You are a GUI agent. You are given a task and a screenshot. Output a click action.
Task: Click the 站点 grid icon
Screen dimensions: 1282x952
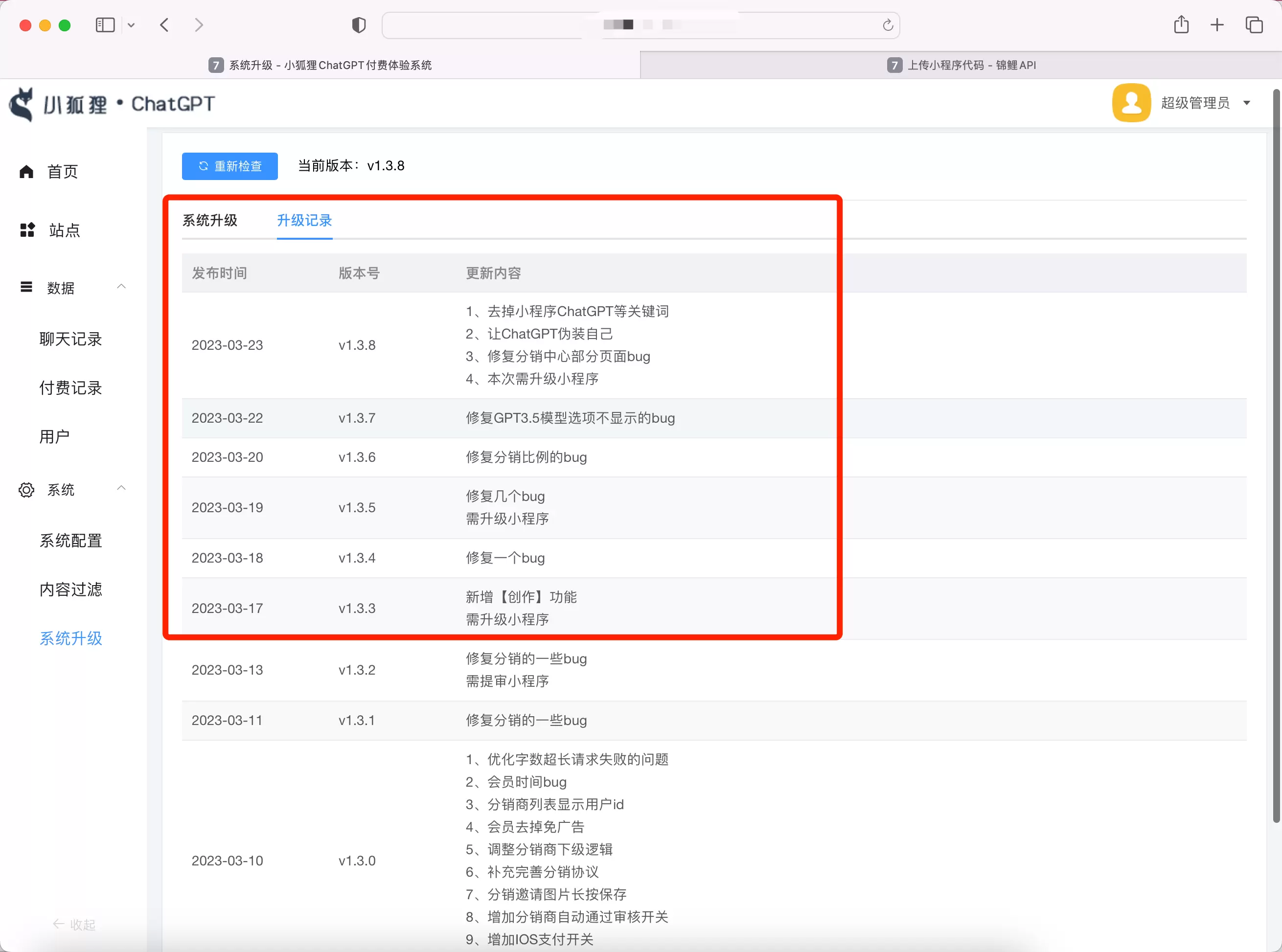[27, 230]
